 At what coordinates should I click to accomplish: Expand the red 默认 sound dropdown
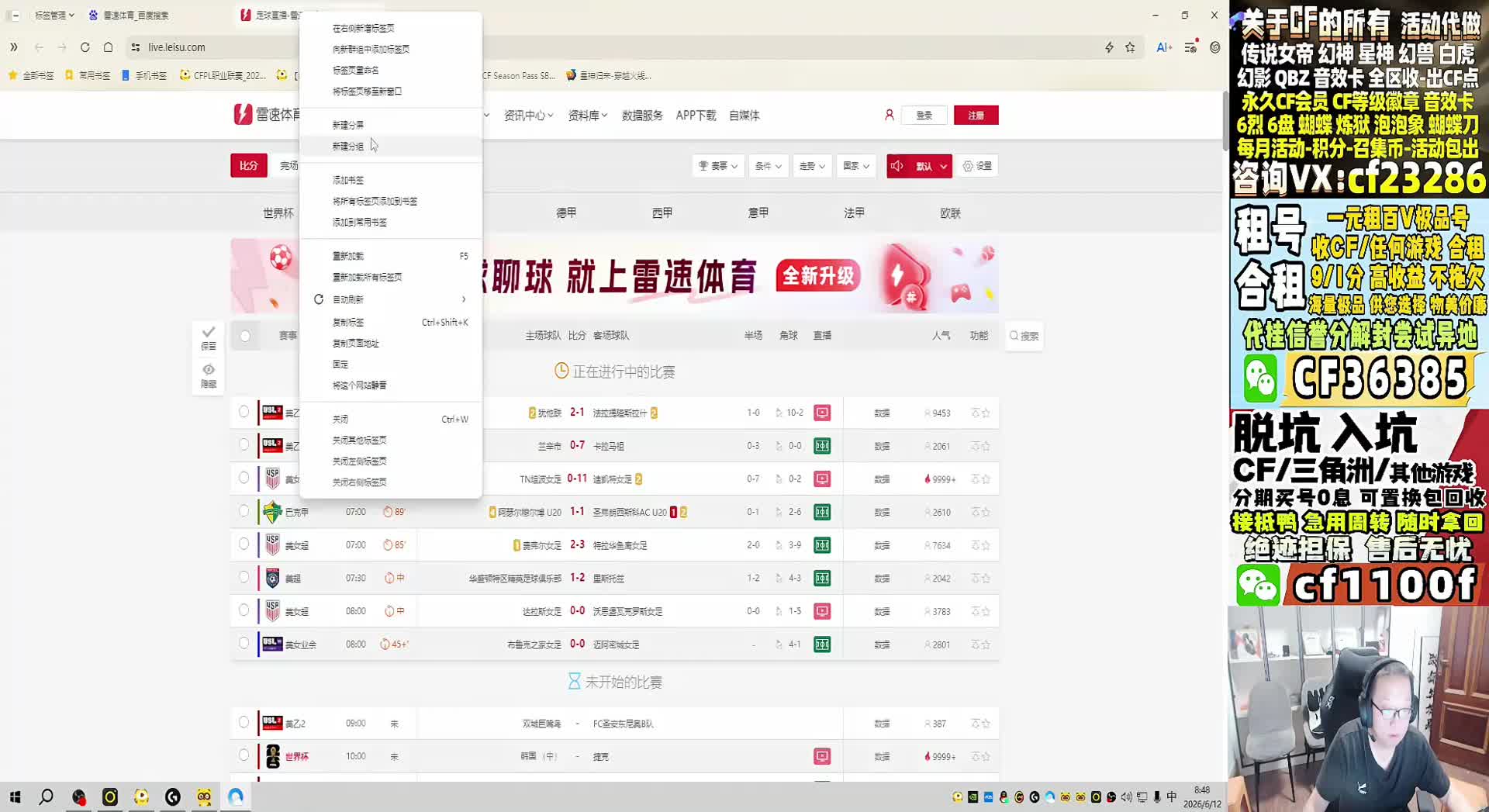click(x=943, y=166)
